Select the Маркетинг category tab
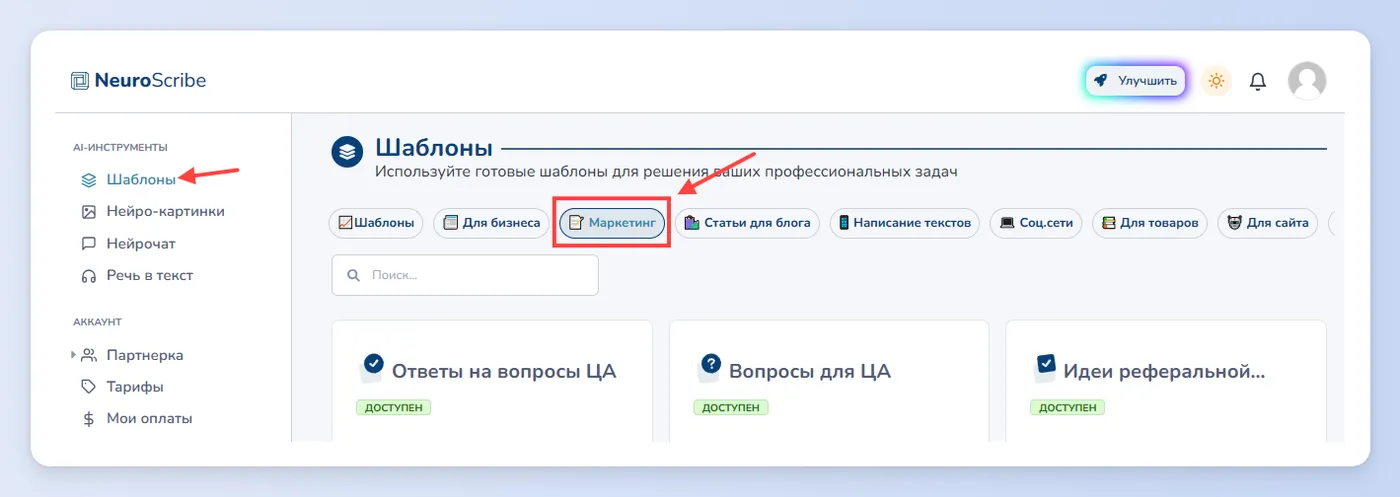Viewport: 1400px width, 497px height. point(612,223)
